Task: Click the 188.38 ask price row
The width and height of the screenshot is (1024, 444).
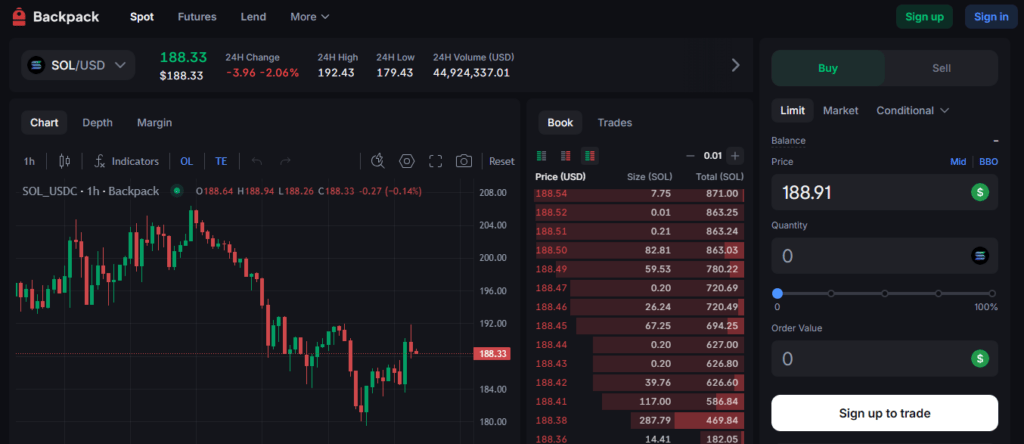Action: (x=639, y=420)
